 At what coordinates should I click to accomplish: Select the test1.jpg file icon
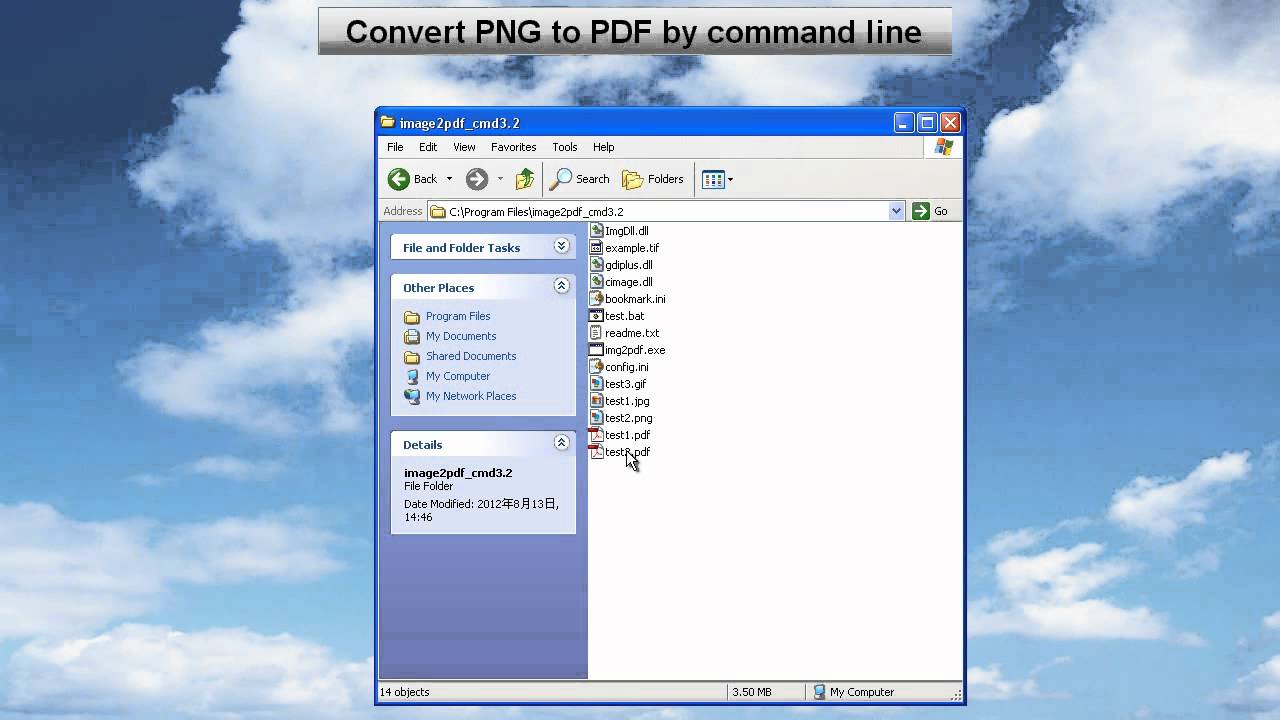coord(596,401)
